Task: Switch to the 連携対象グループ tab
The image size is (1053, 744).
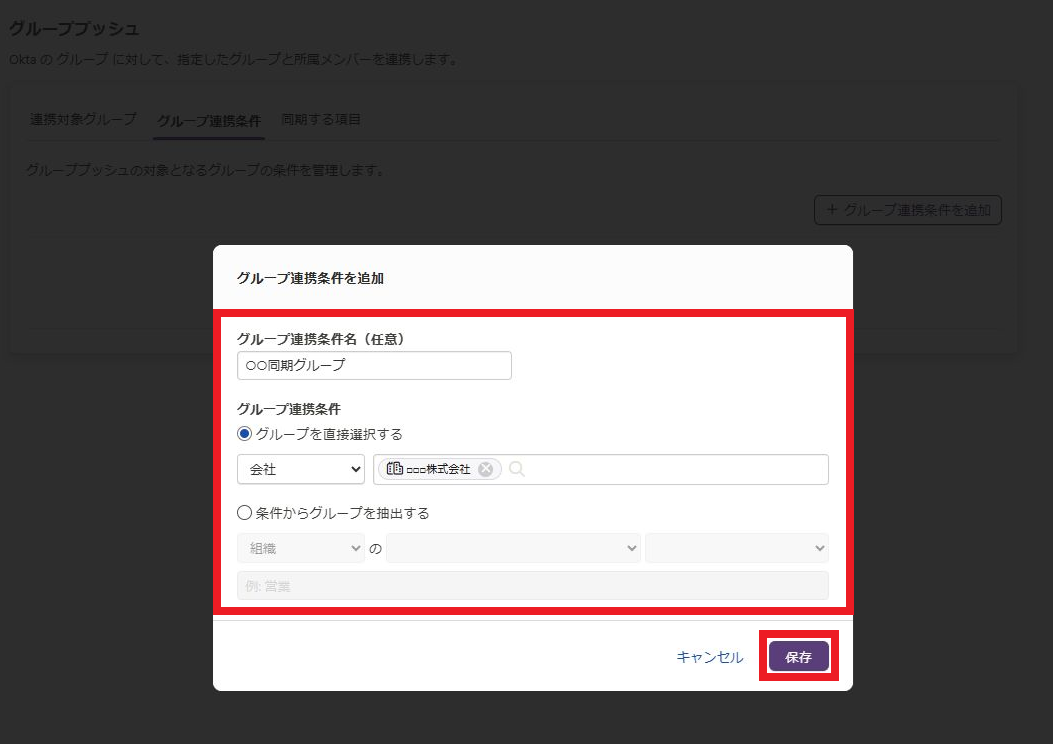Action: tap(83, 119)
